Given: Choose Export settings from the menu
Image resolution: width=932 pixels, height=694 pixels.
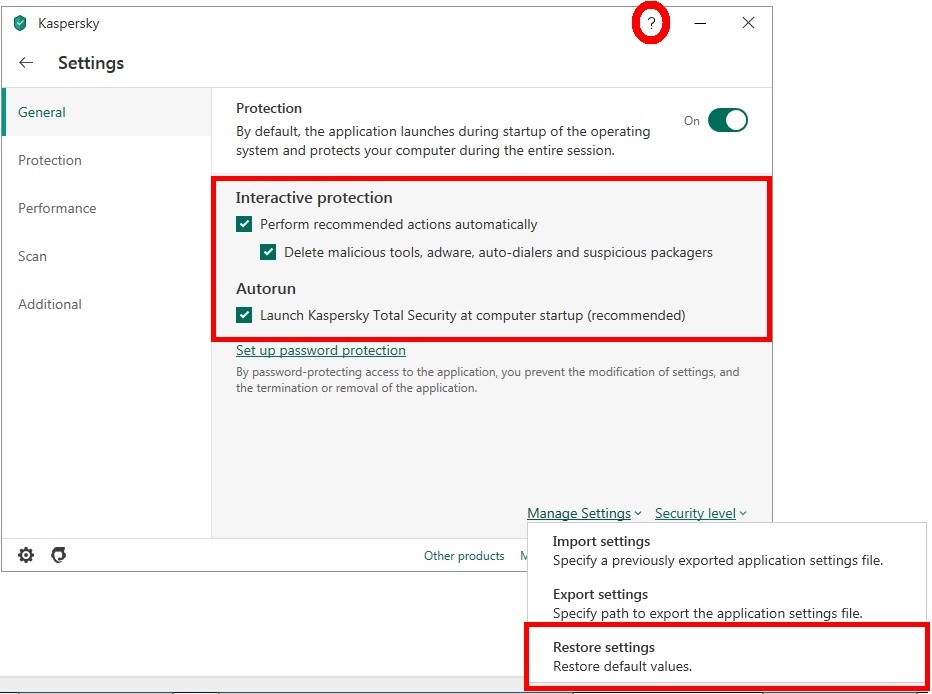Looking at the screenshot, I should (x=726, y=603).
